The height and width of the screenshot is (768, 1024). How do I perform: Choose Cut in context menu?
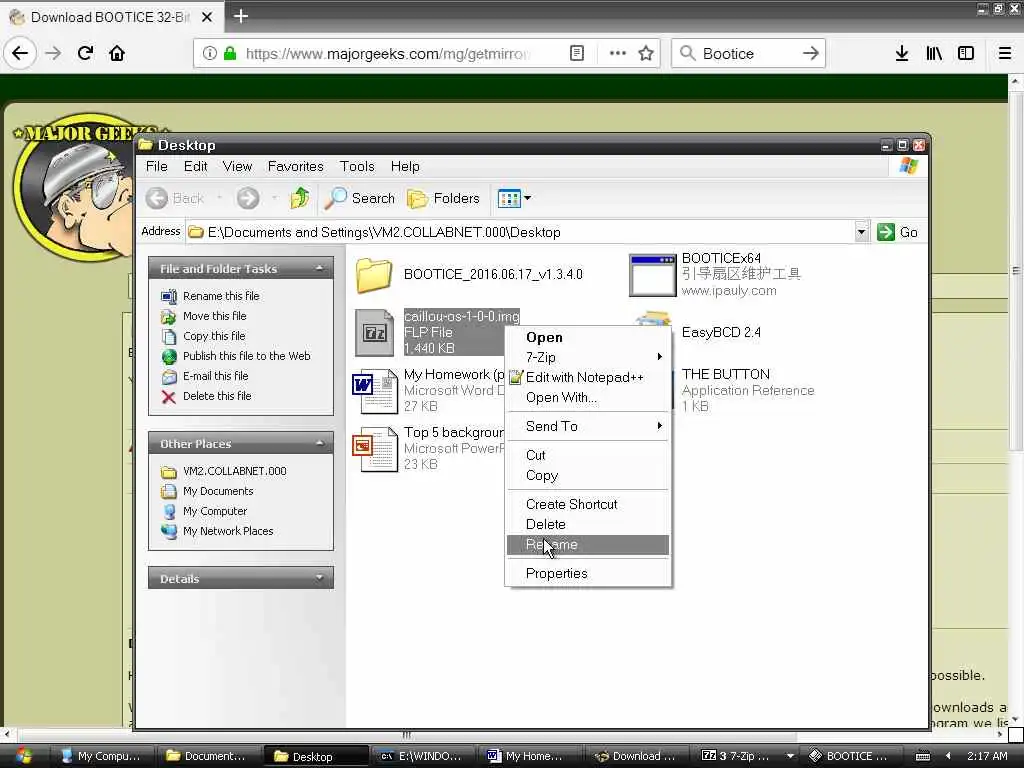(588, 455)
